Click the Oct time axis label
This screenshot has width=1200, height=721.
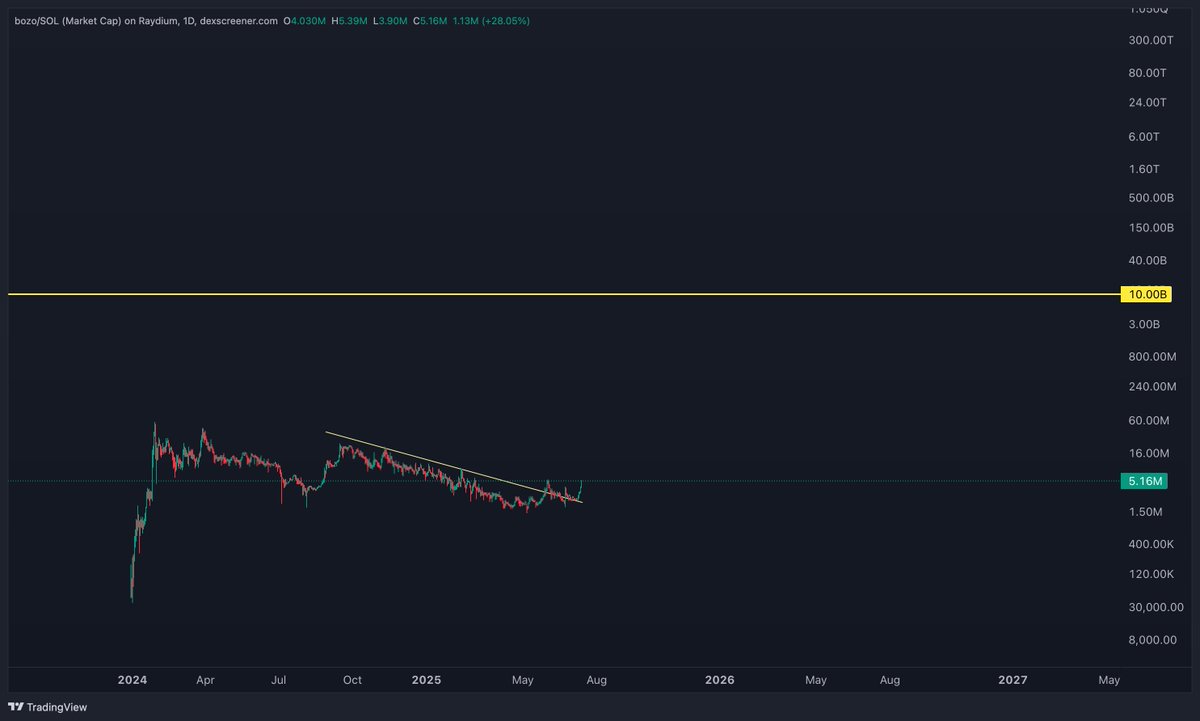point(352,680)
